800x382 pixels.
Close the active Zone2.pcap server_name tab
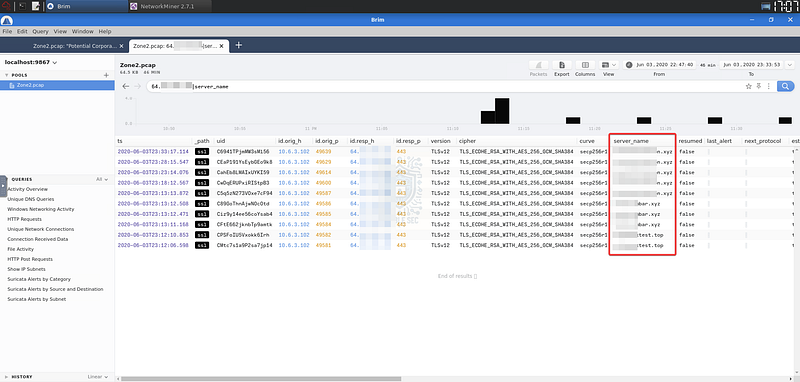pyautogui.click(x=221, y=46)
